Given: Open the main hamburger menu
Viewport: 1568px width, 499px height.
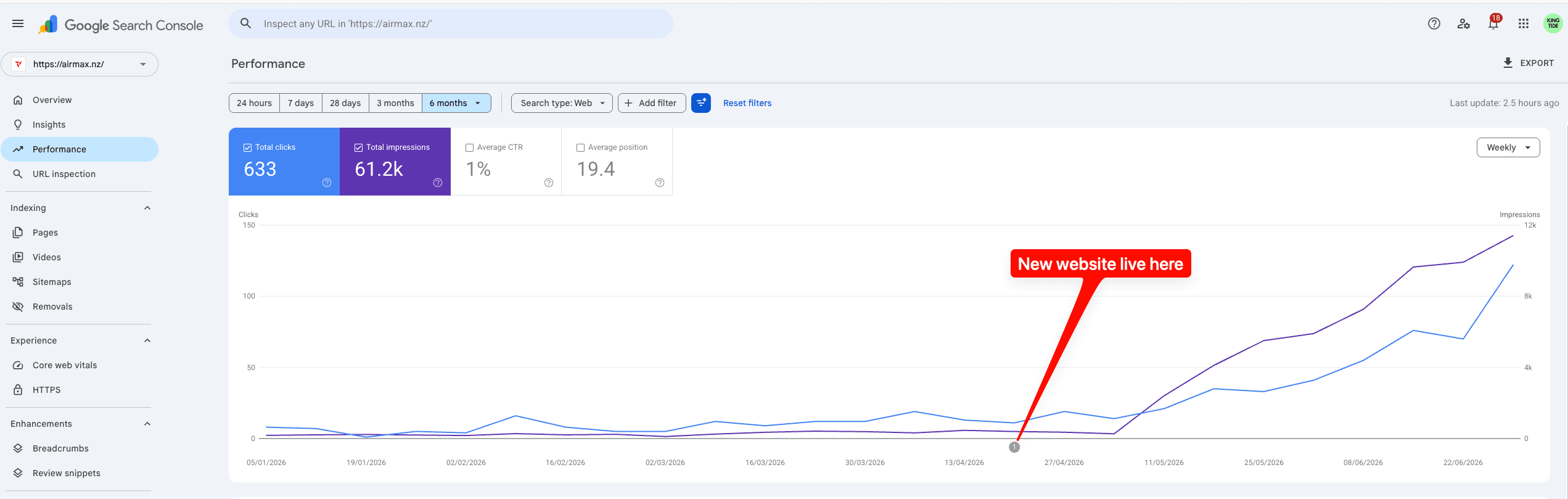Looking at the screenshot, I should click(x=18, y=24).
